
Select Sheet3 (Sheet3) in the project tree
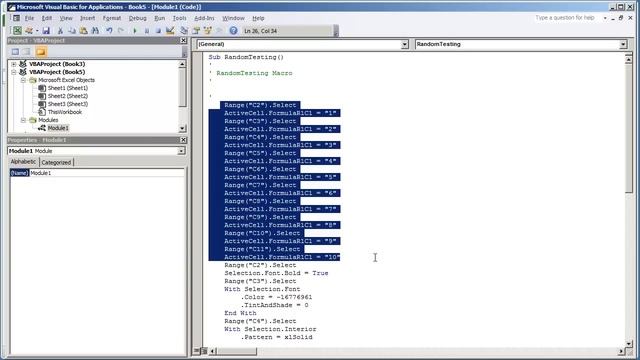pos(68,104)
